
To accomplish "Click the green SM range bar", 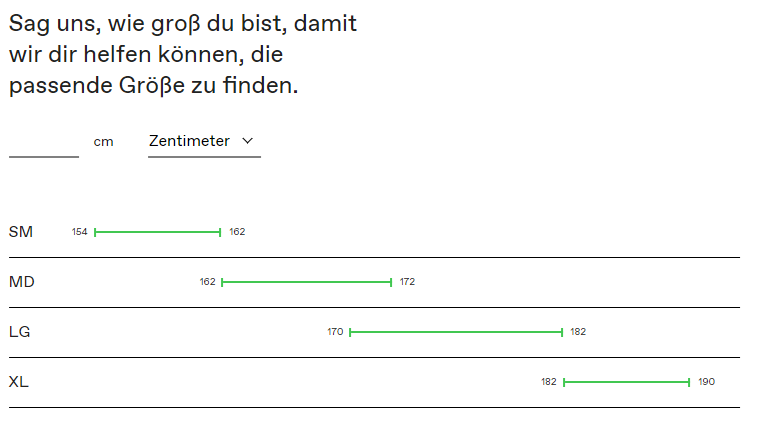I will tap(158, 232).
